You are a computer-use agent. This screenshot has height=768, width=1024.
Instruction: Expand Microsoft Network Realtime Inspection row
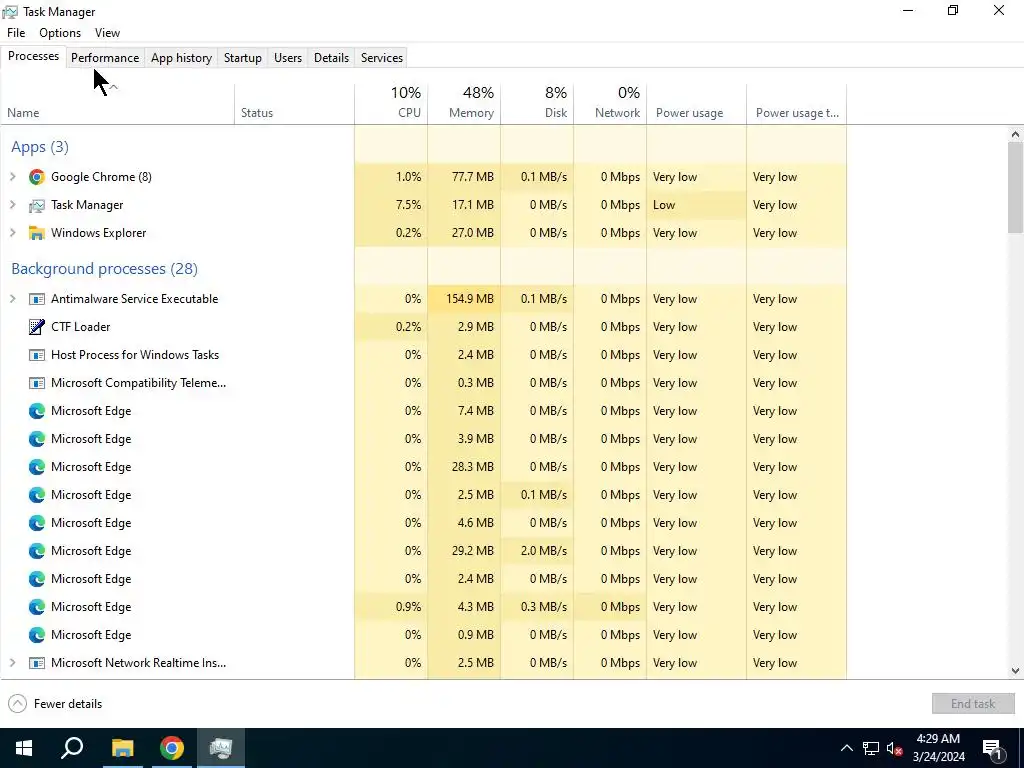[x=12, y=663]
